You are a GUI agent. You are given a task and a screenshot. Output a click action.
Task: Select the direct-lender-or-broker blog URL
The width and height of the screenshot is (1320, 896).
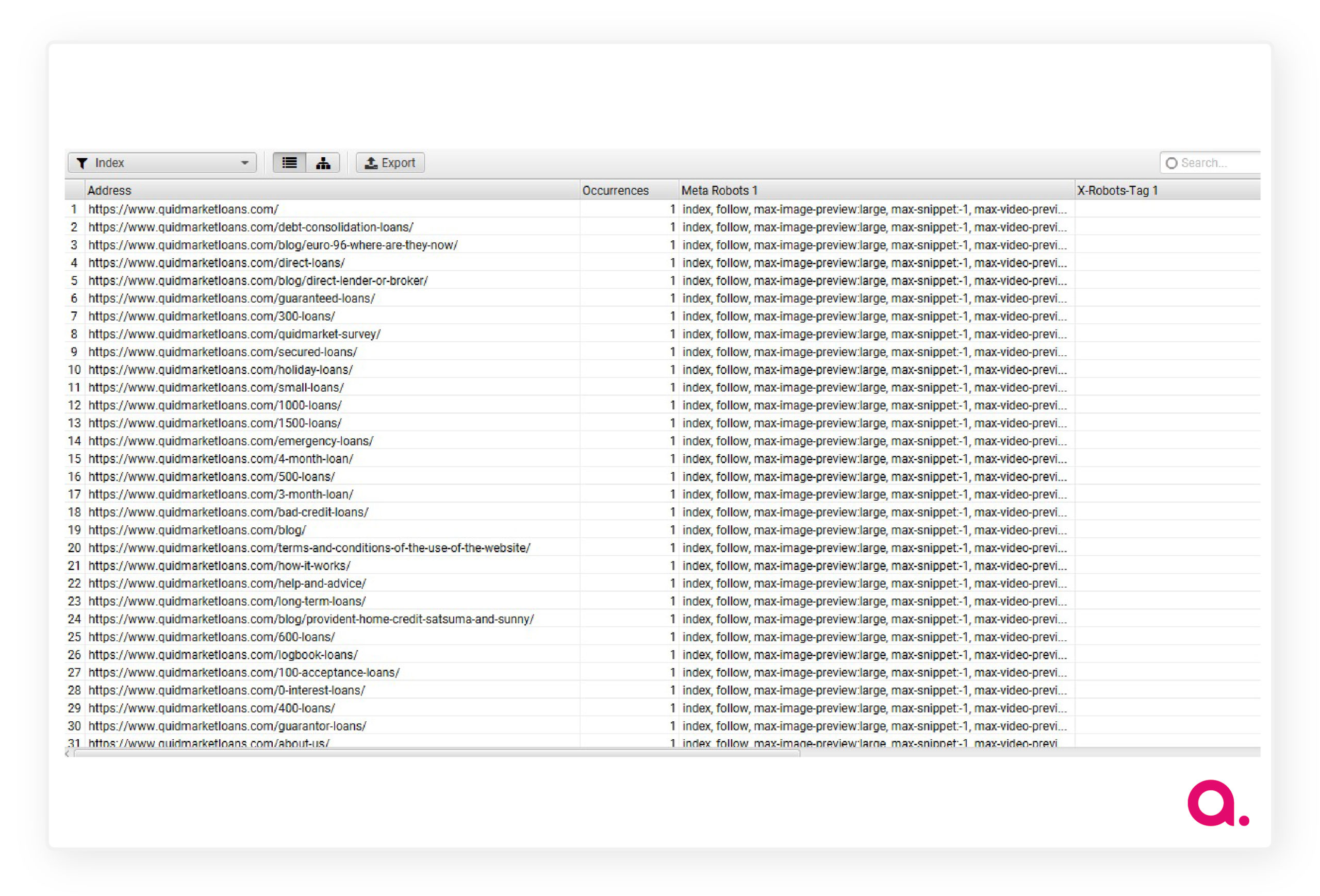(x=258, y=280)
